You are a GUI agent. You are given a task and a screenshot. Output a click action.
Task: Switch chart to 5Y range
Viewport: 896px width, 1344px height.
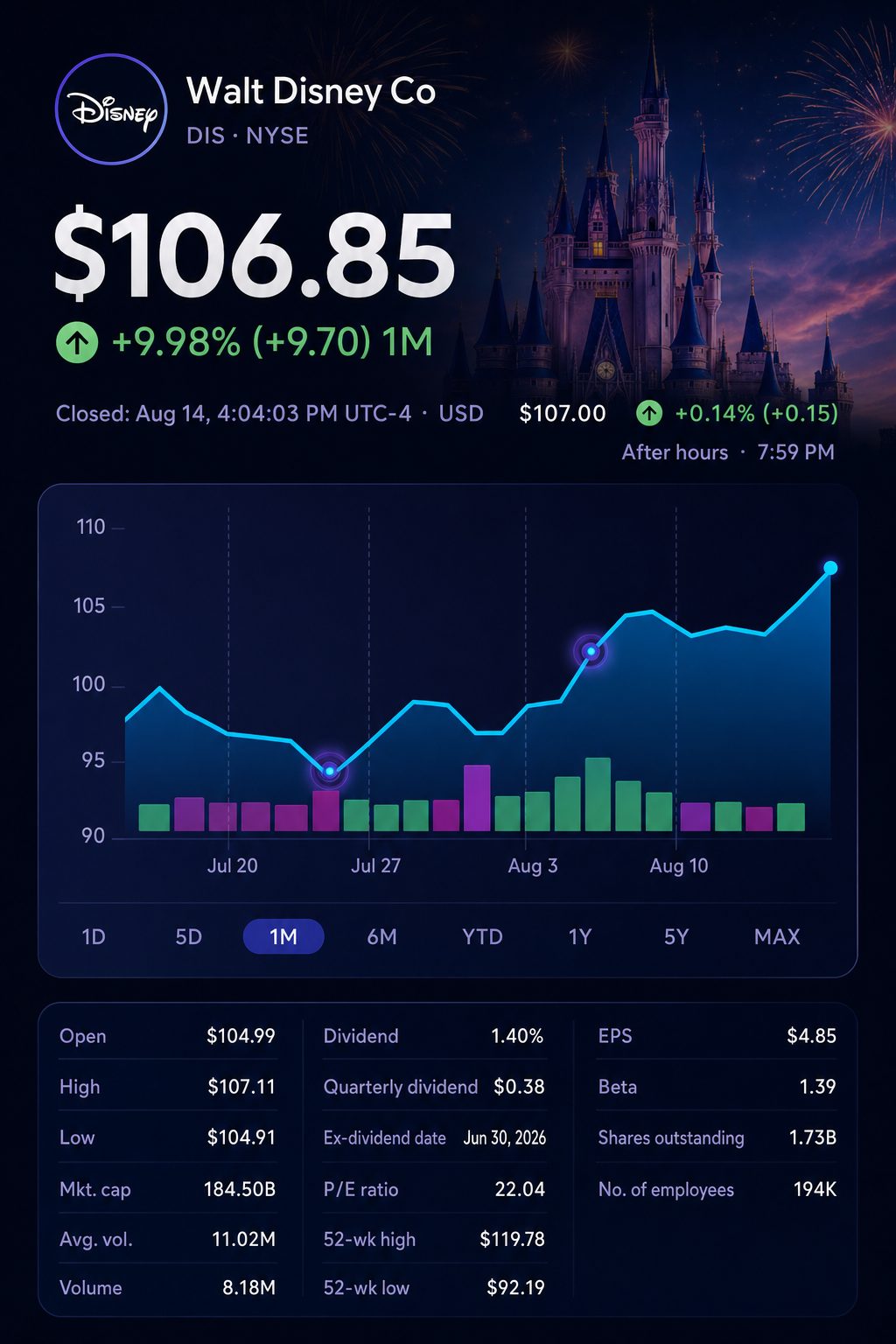pyautogui.click(x=676, y=937)
